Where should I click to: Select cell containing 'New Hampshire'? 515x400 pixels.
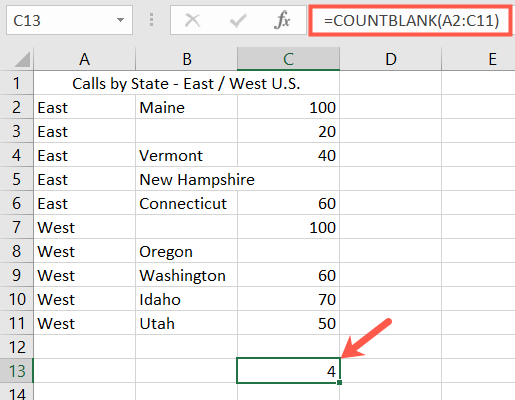(187, 179)
